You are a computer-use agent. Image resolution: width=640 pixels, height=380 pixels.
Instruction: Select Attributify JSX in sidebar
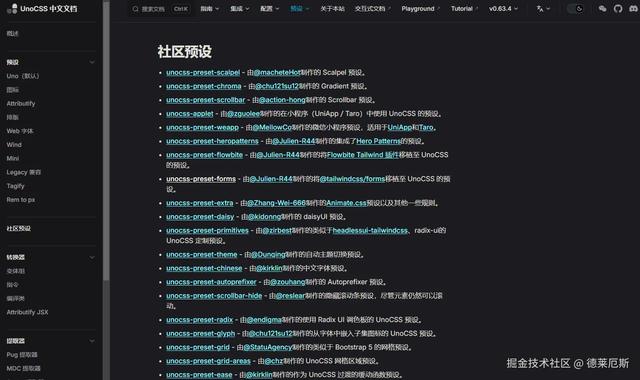pyautogui.click(x=27, y=312)
